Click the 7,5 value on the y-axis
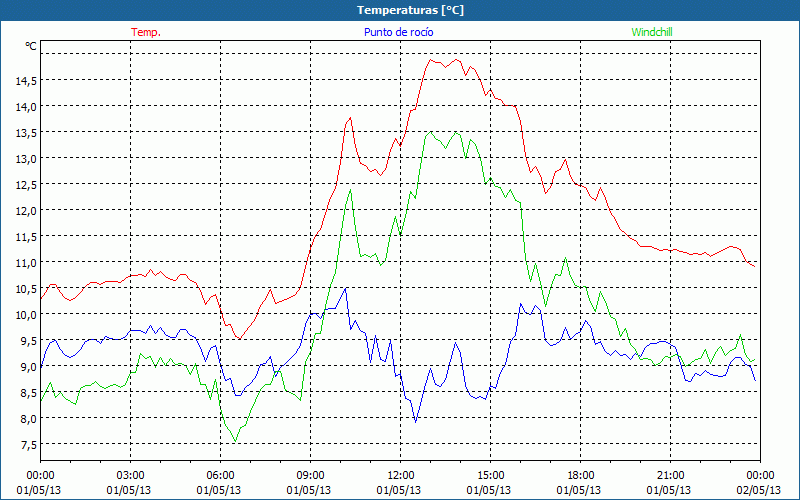 28,444
